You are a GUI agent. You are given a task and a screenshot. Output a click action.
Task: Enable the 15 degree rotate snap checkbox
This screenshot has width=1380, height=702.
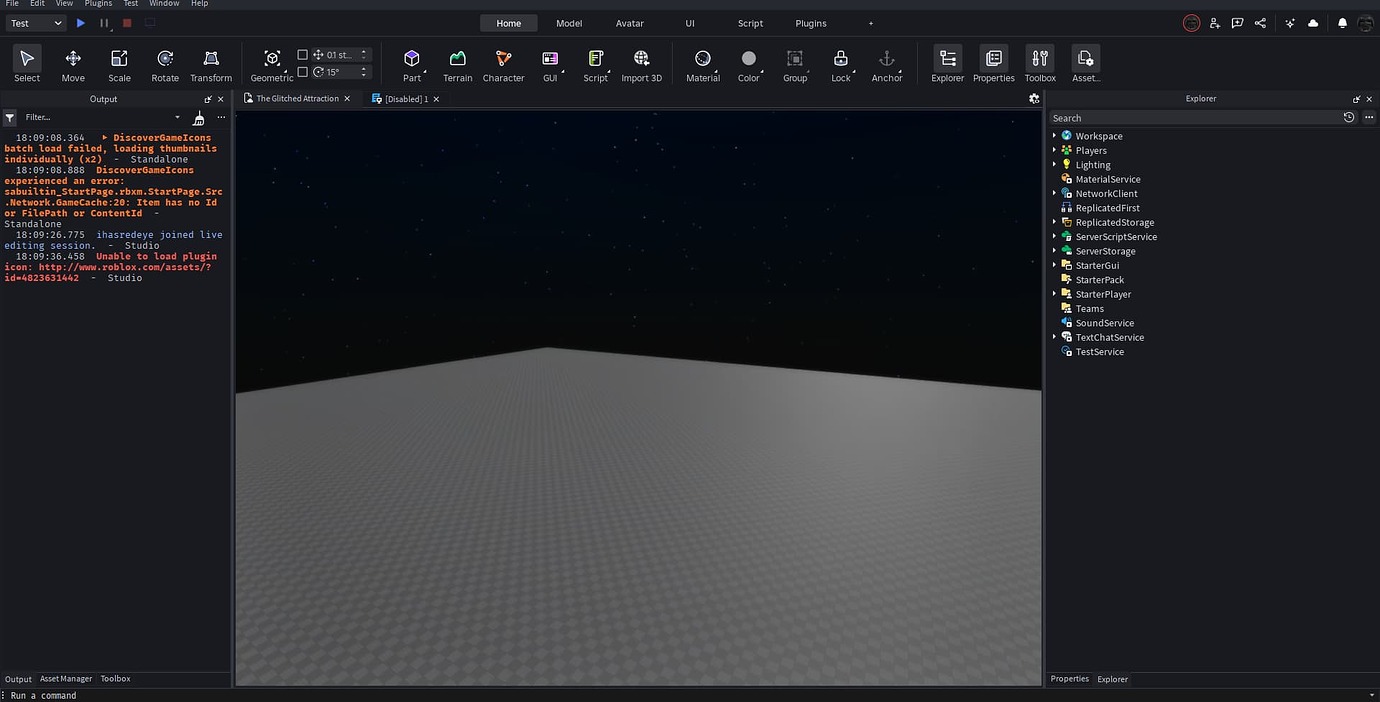[303, 71]
